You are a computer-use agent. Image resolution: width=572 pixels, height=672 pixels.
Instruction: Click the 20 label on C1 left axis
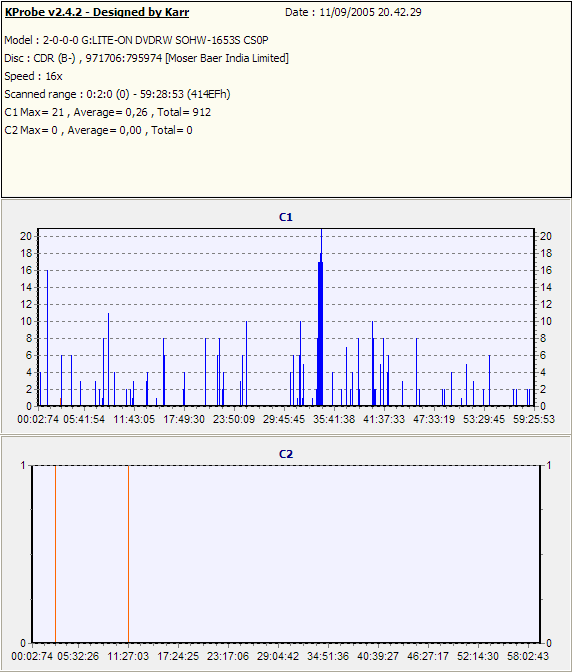(26, 236)
